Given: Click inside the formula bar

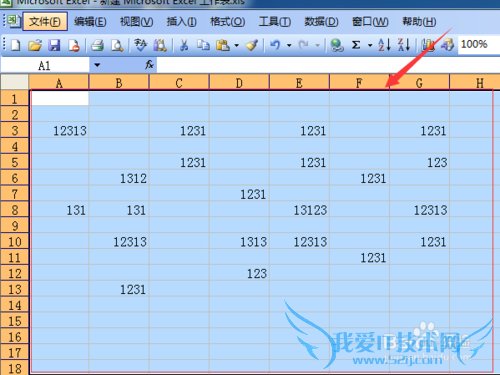Looking at the screenshot, I should (x=328, y=65).
